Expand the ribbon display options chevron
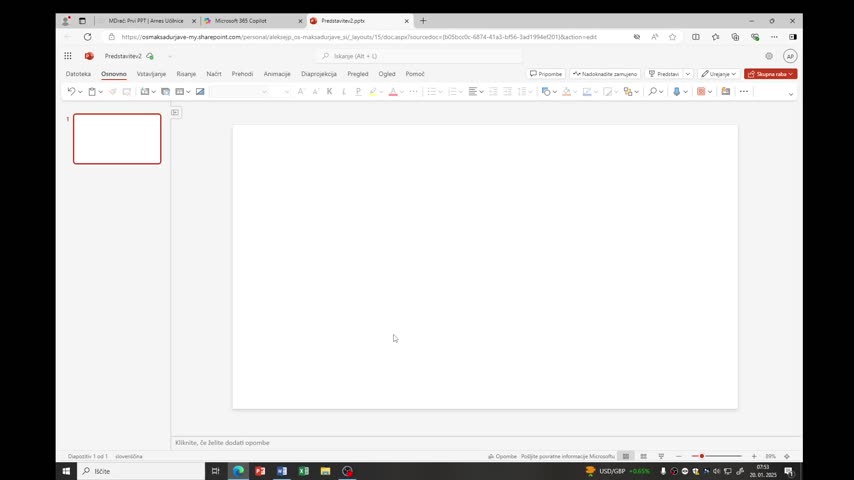Image resolution: width=854 pixels, height=480 pixels. click(791, 94)
